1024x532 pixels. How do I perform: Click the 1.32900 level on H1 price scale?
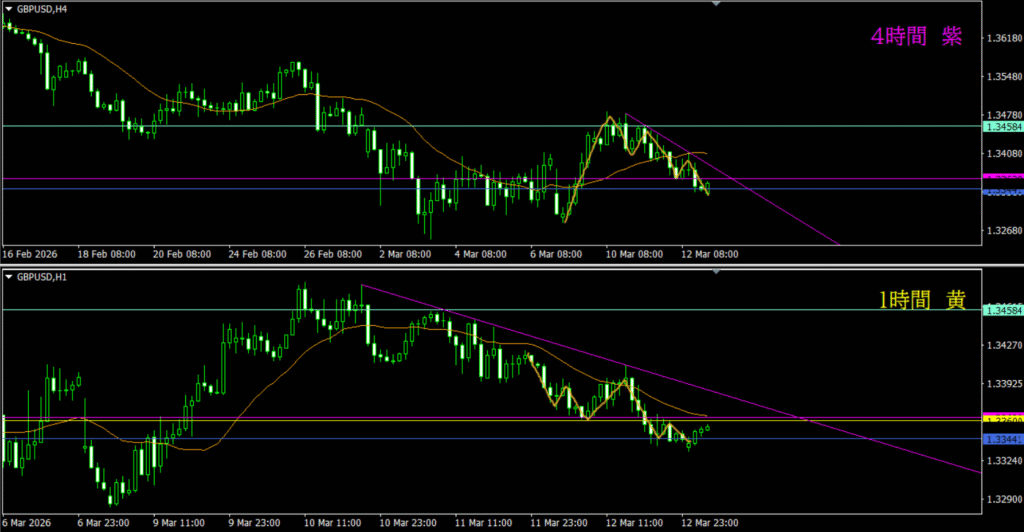point(1002,499)
